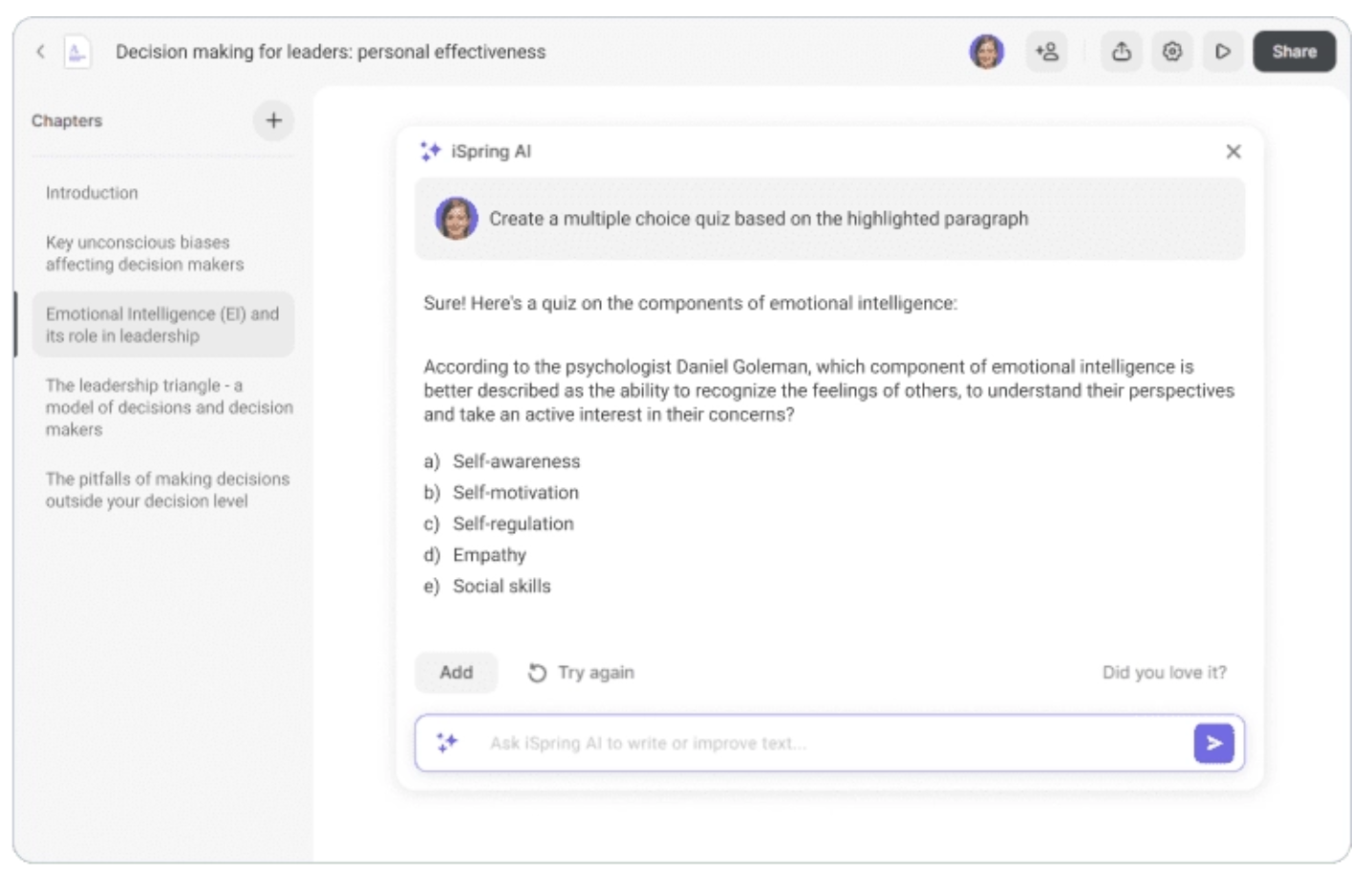Viewport: 1372px width, 879px height.
Task: Open the Emotional Intelligence (EI) chapter
Action: click(161, 325)
